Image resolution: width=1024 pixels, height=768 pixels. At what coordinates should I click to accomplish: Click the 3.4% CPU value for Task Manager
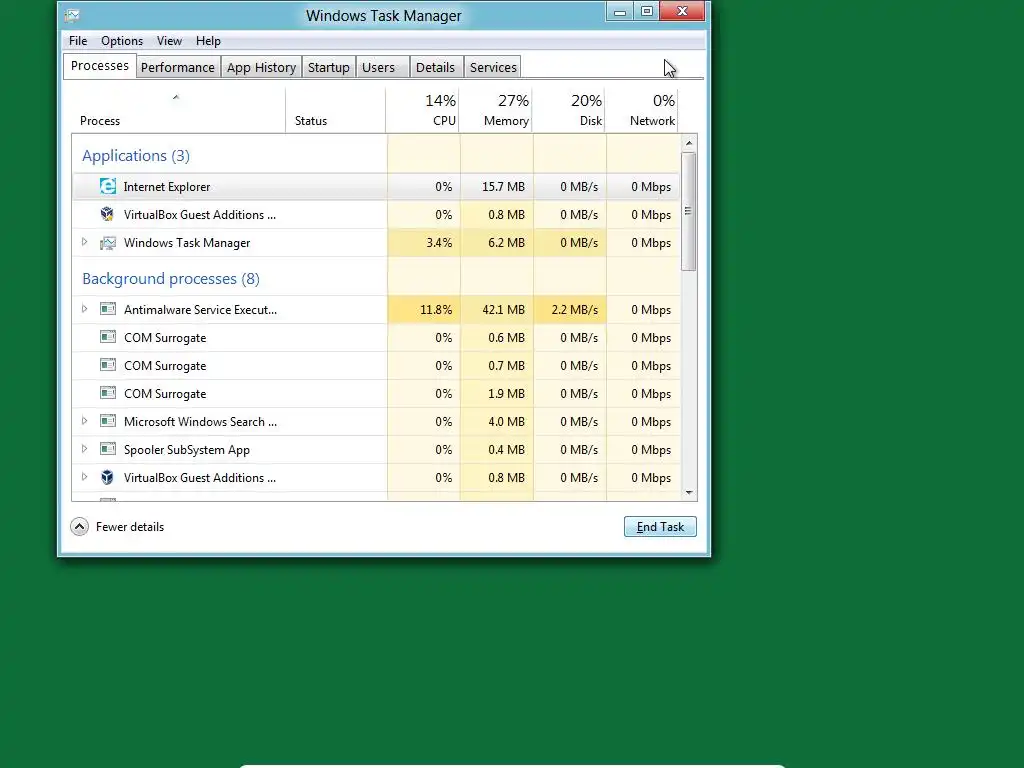click(x=439, y=243)
